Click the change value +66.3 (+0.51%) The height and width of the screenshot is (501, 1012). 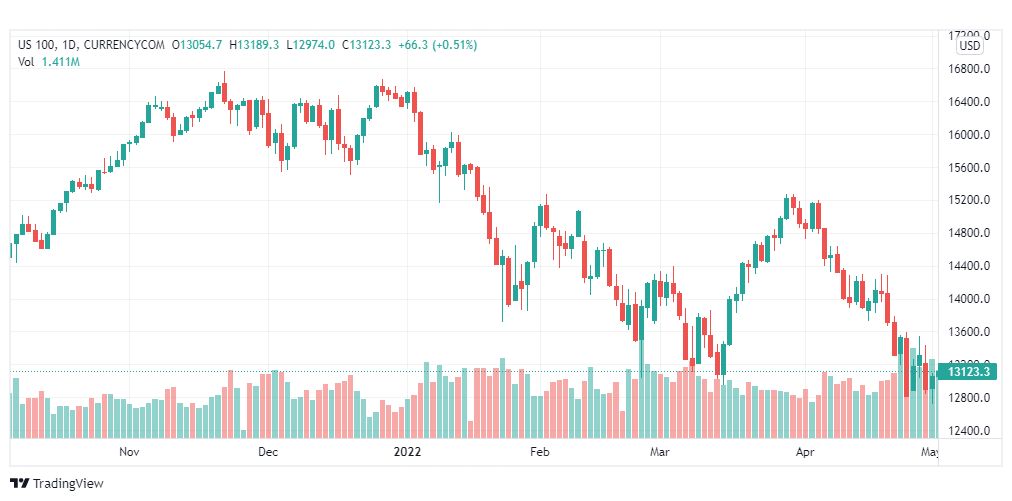tap(438, 45)
